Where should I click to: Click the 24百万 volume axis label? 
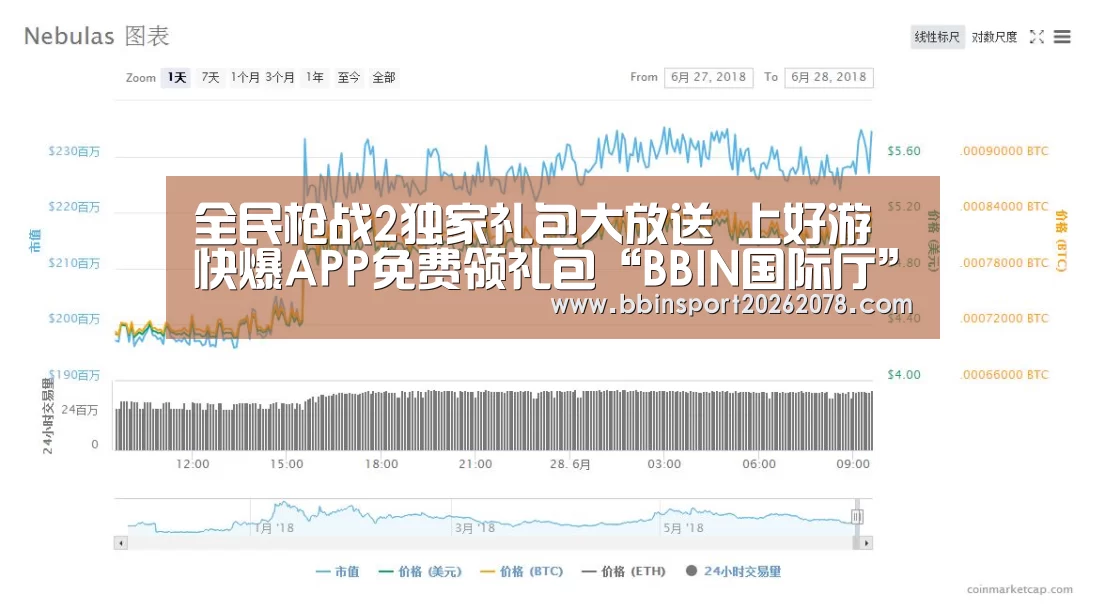[x=80, y=410]
